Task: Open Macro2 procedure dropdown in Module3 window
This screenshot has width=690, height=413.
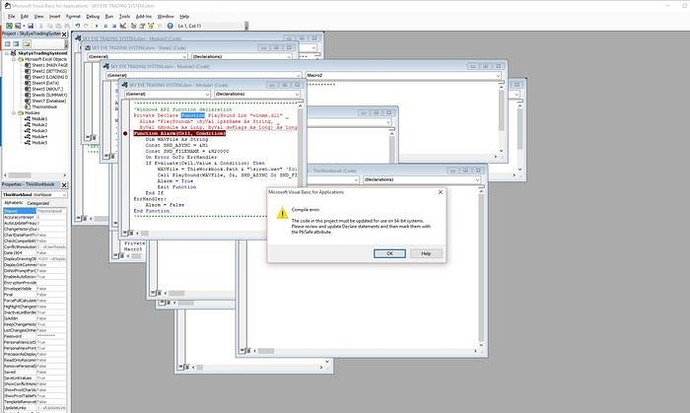Action: (x=498, y=76)
